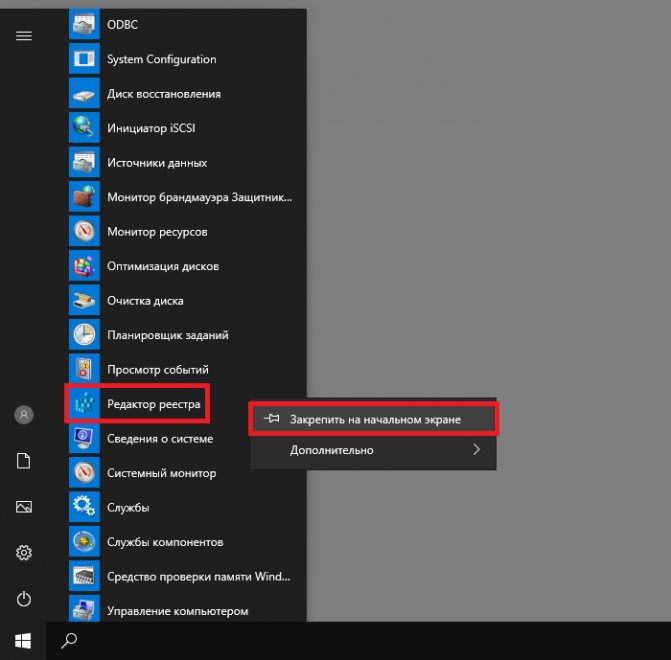Screen dimensions: 671x660
Task: Select the Монитор ресурсов label
Action: click(157, 232)
